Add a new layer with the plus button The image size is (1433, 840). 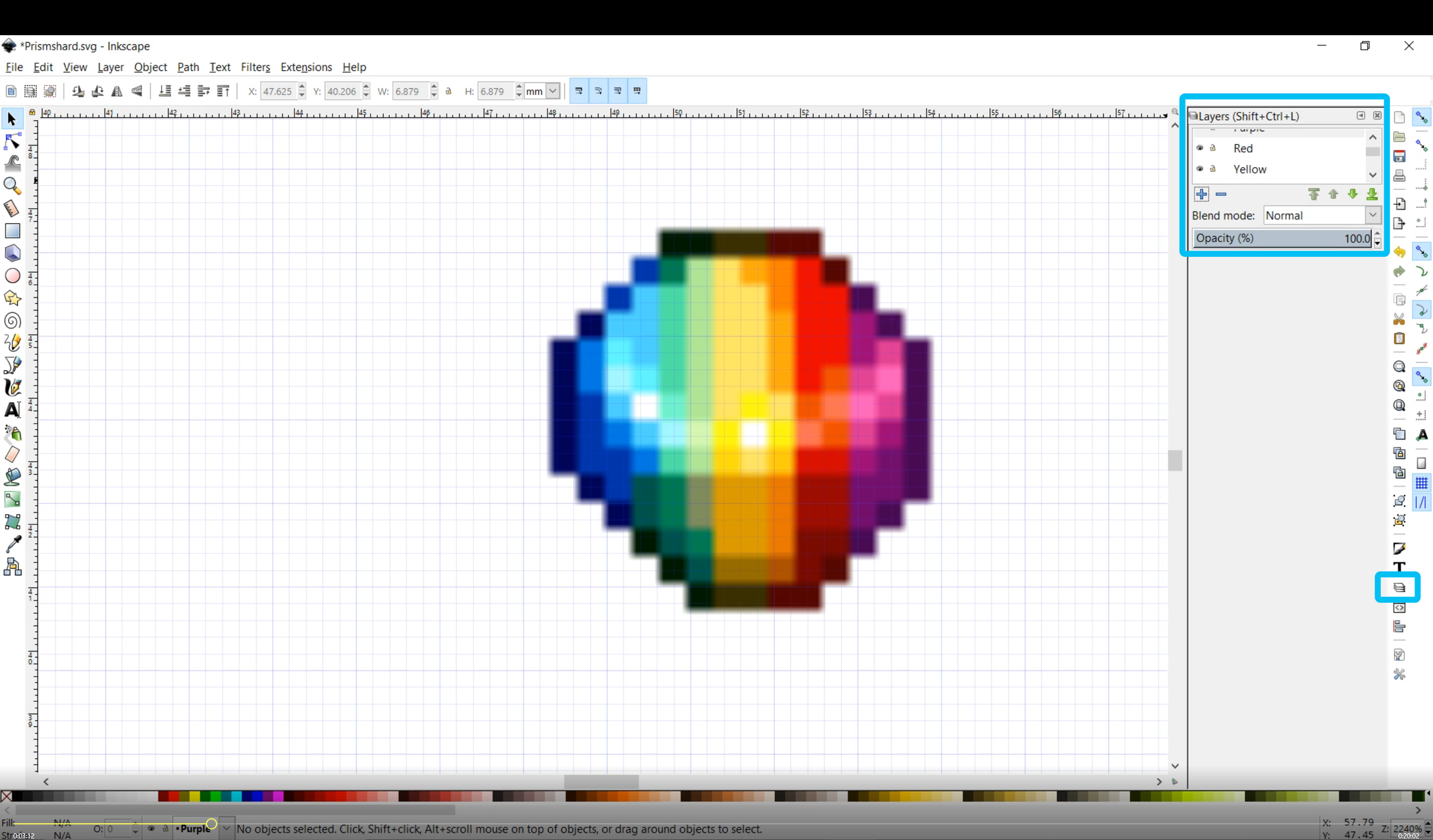click(x=1201, y=194)
